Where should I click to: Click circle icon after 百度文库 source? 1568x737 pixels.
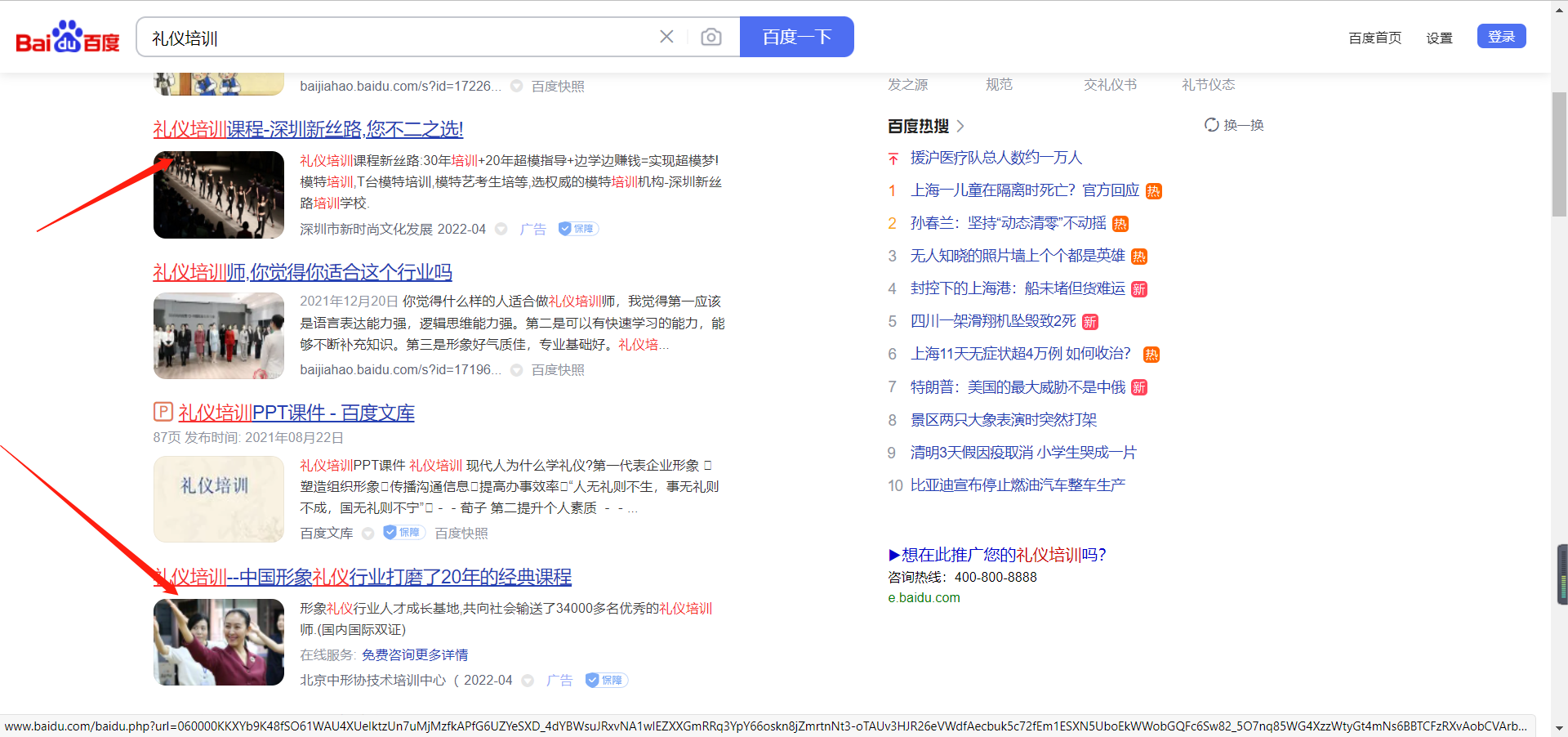tap(368, 534)
